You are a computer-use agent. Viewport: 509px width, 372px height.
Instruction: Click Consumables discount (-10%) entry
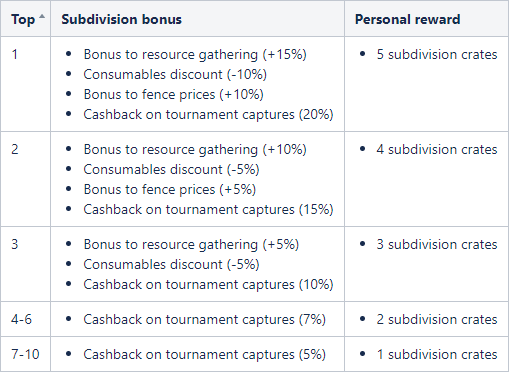click(175, 75)
